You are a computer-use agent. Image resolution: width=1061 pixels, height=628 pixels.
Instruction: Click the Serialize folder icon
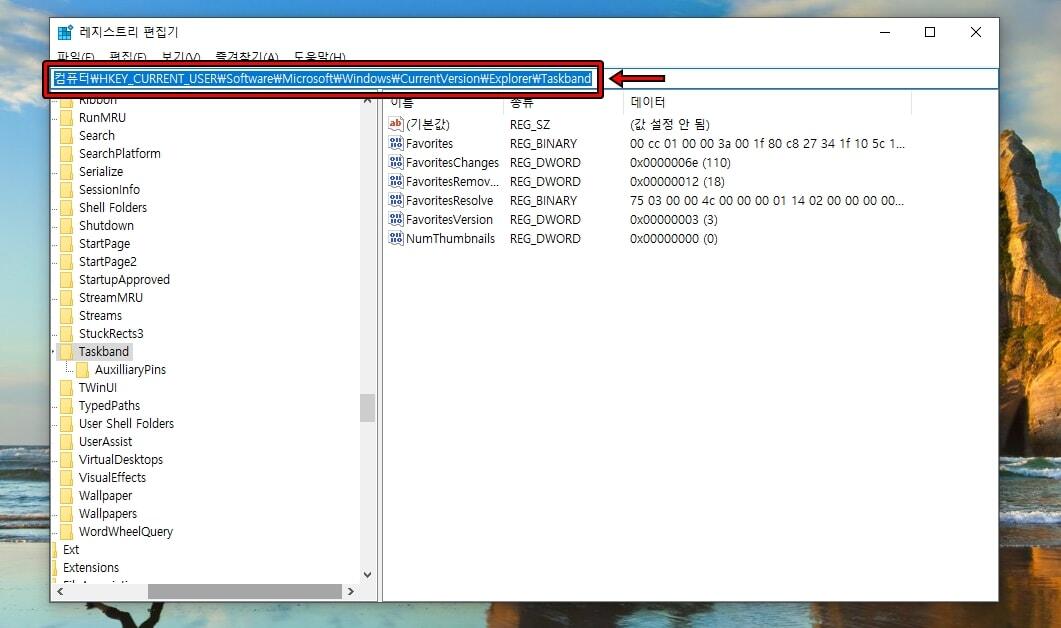coord(66,171)
